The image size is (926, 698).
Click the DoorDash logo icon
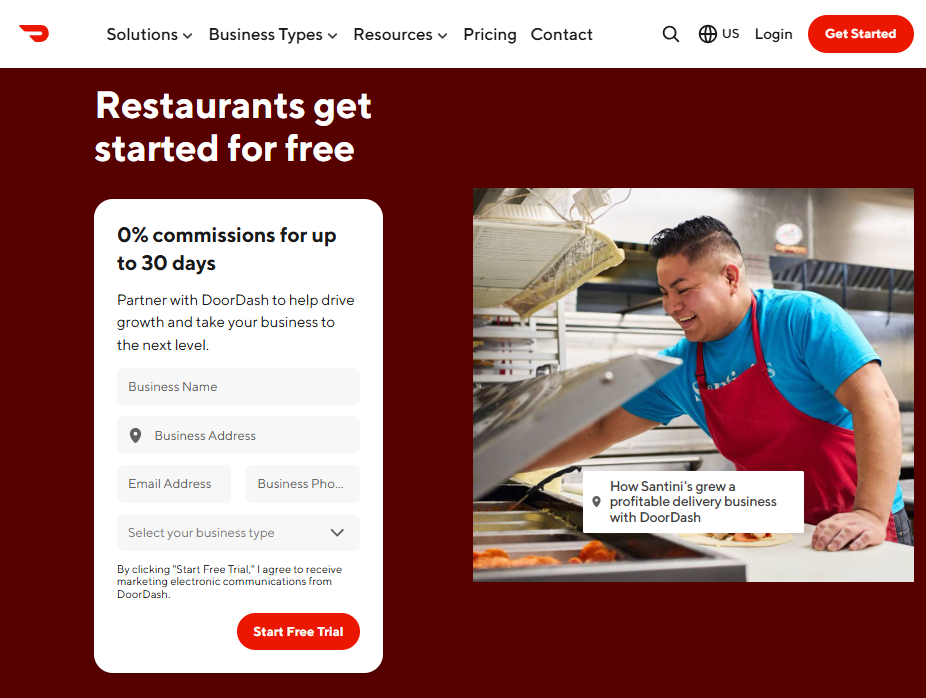34,34
